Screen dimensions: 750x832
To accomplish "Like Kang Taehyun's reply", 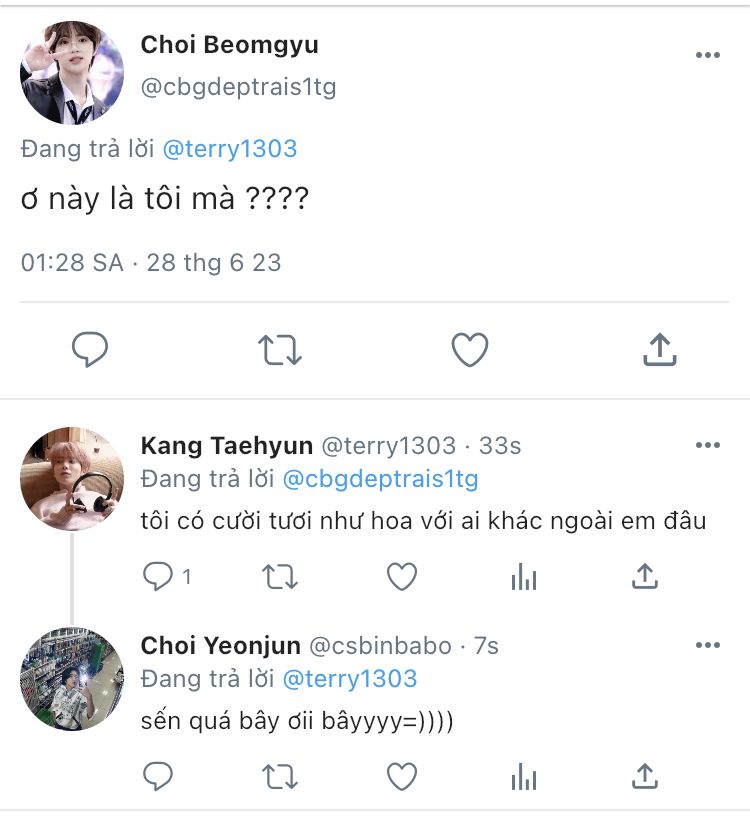I will 402,576.
